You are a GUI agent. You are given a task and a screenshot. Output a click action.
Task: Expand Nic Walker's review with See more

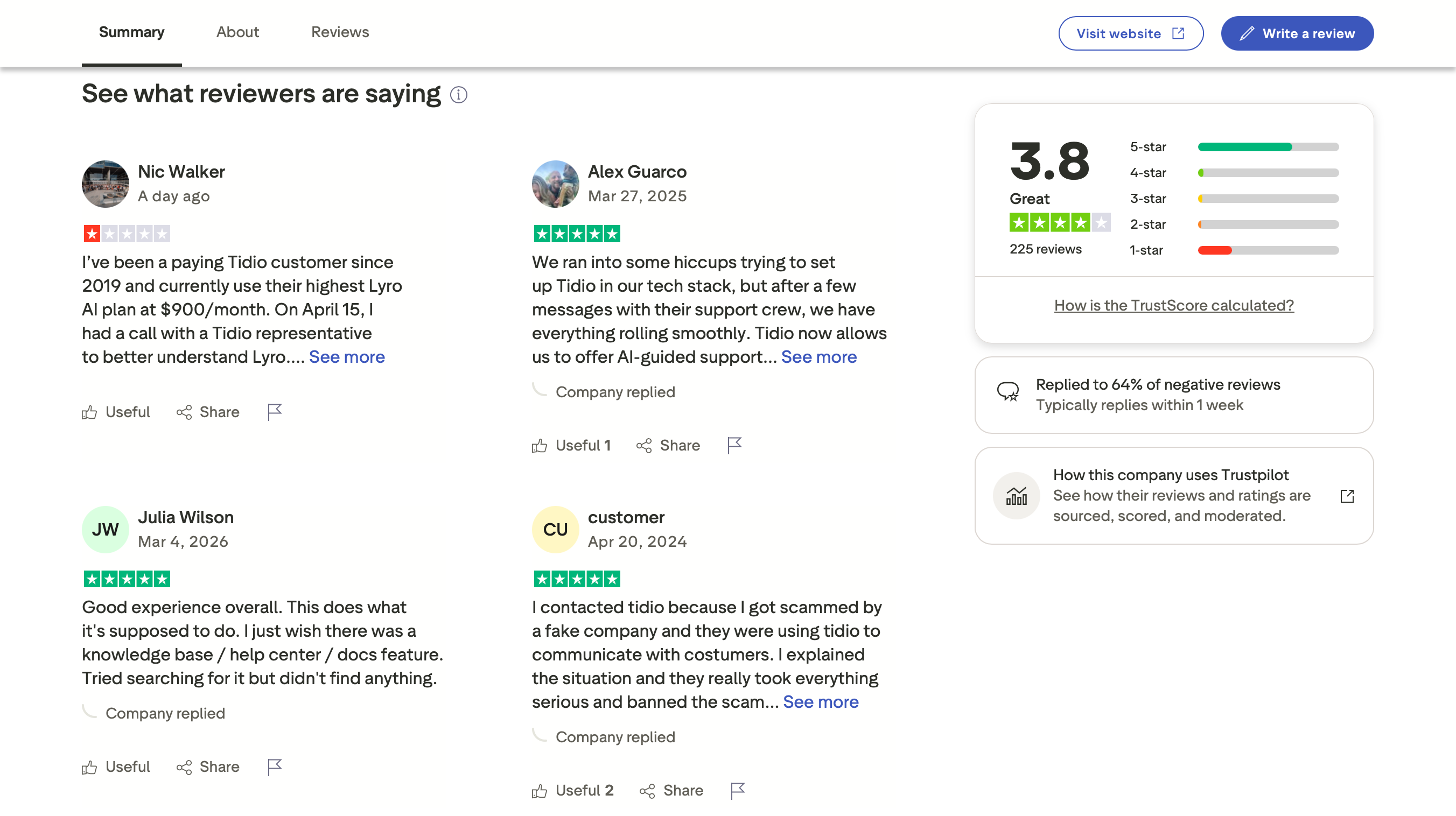pyautogui.click(x=346, y=356)
